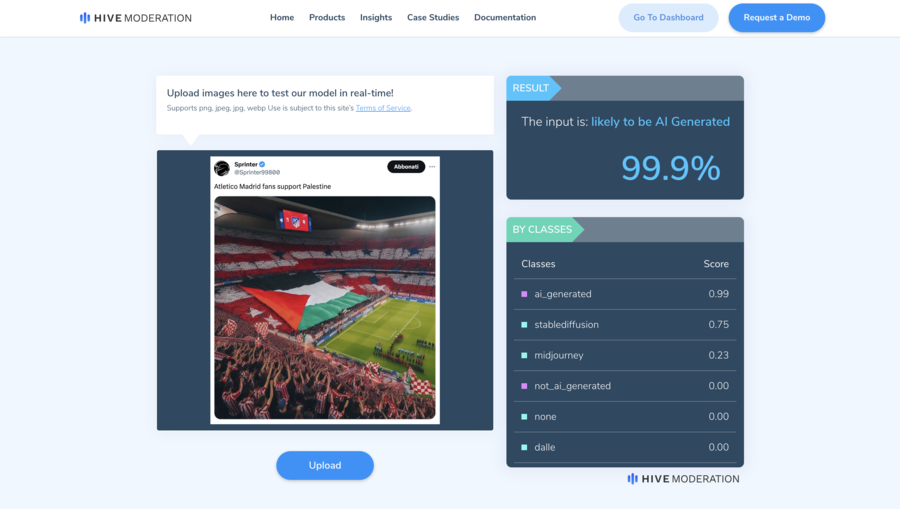
Task: Click the Hive Moderation logo below results
Action: [683, 479]
